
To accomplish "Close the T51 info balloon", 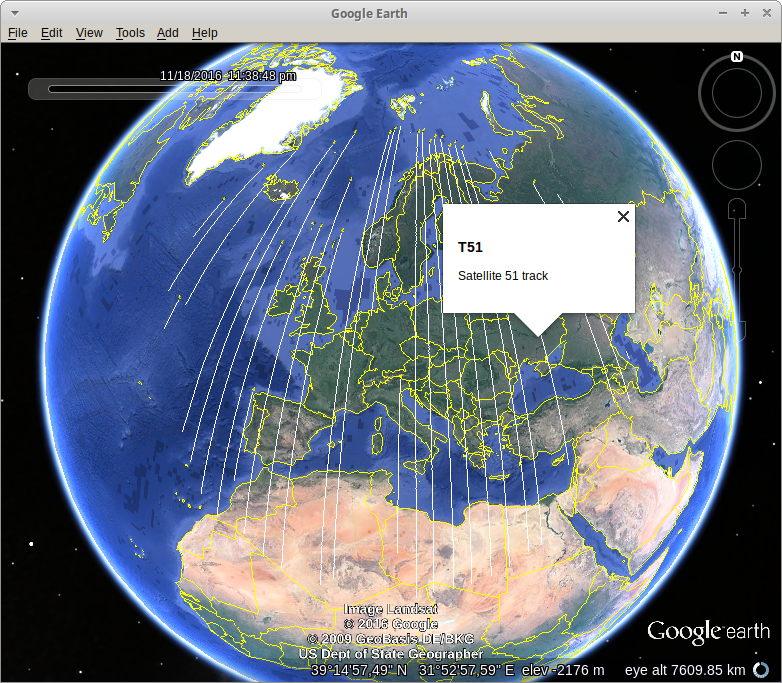I will 623,217.
